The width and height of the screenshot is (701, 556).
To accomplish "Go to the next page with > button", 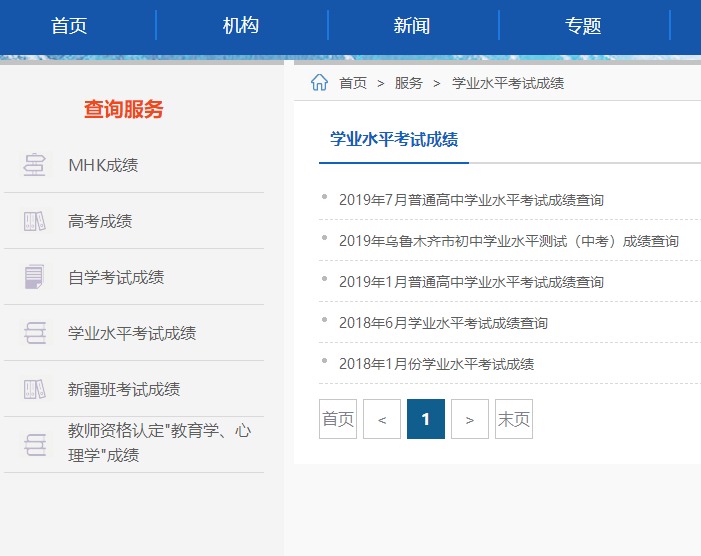I will click(x=470, y=420).
